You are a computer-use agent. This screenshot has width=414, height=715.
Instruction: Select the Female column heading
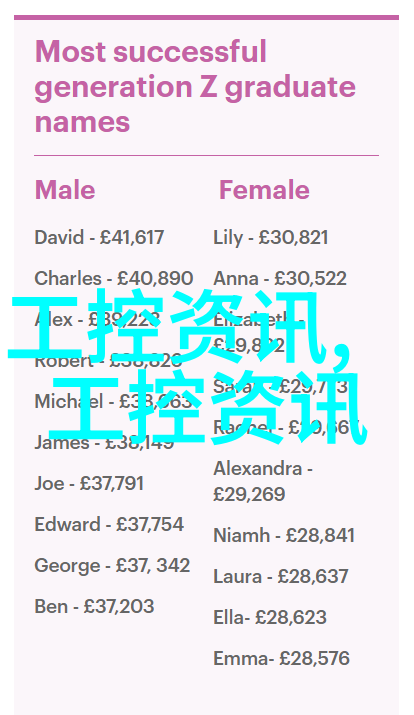pos(264,190)
